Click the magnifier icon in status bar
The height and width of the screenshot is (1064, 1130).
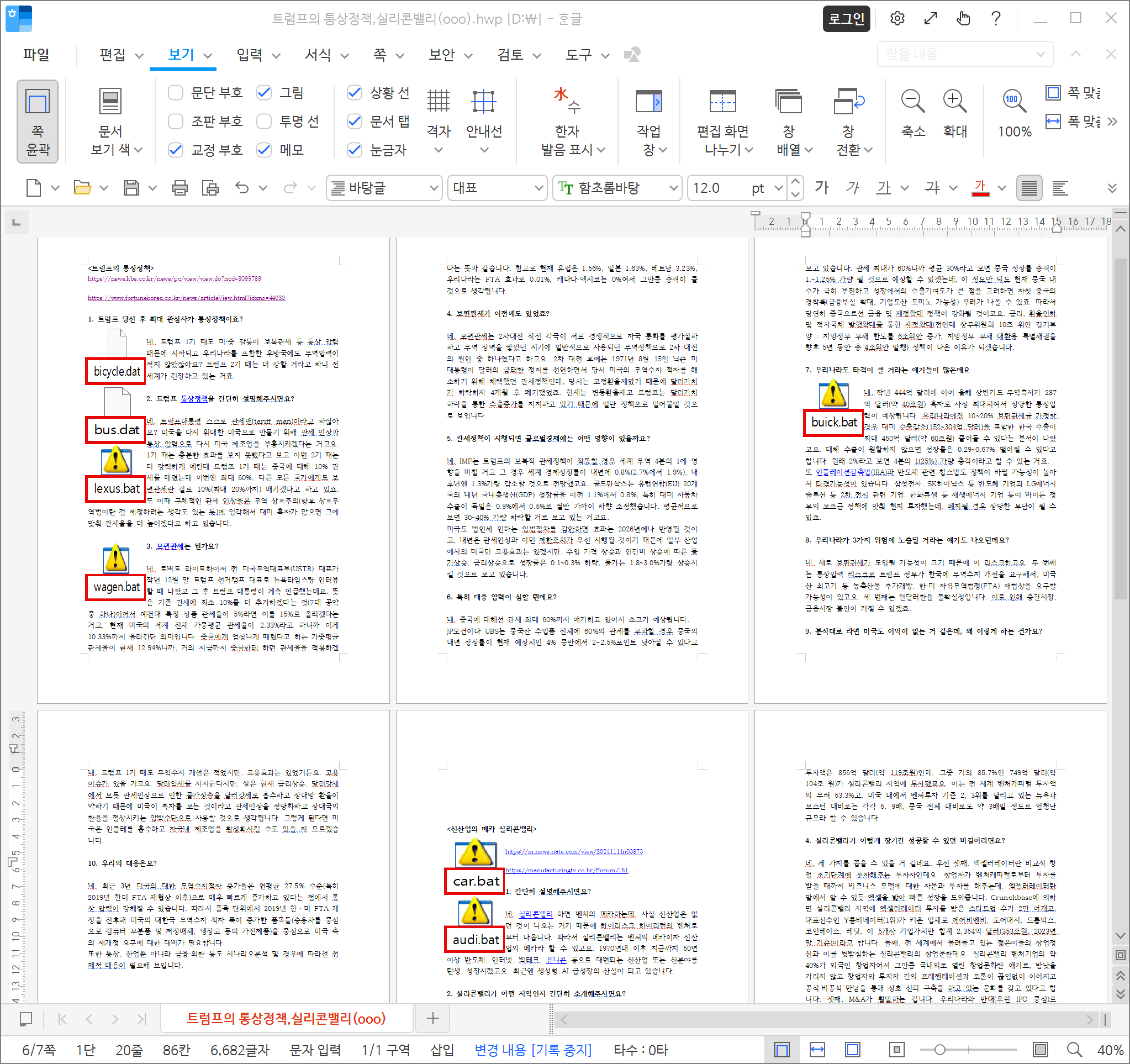click(x=1074, y=1050)
